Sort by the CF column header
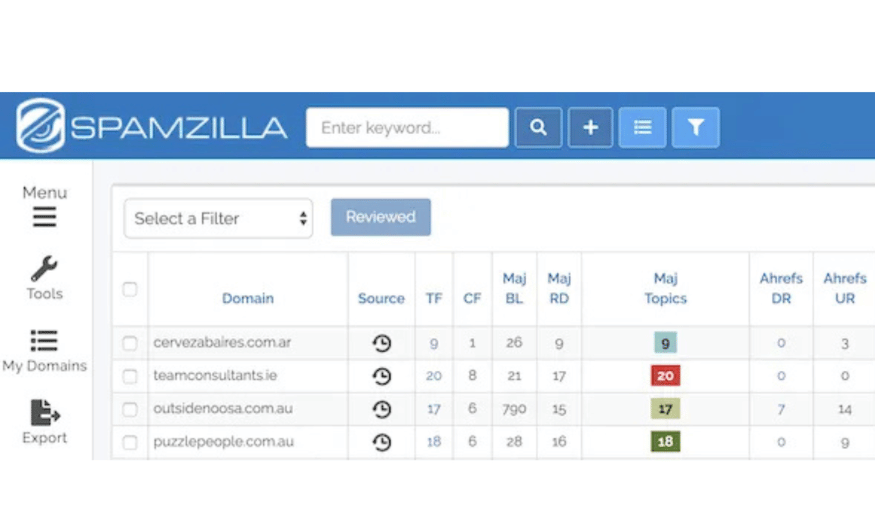 coord(472,298)
